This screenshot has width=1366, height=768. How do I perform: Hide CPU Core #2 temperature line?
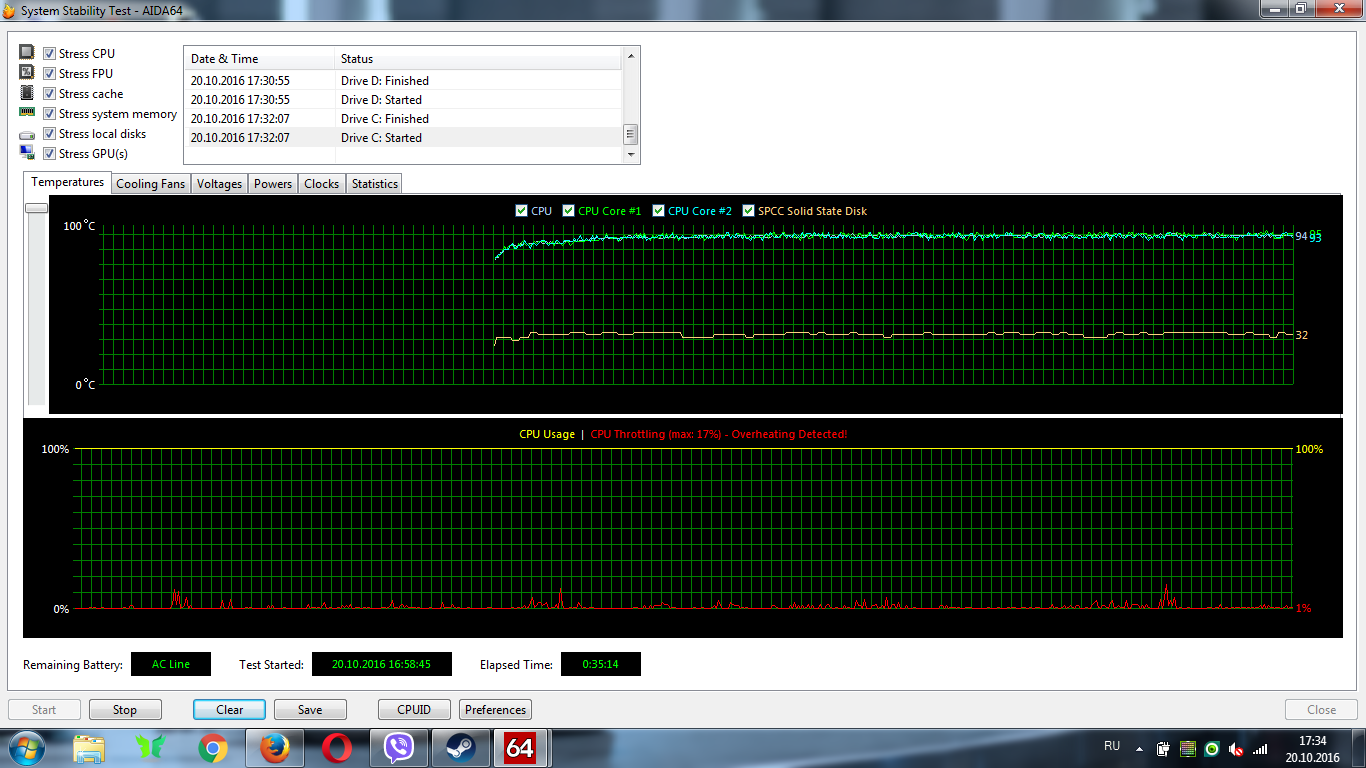coord(658,211)
